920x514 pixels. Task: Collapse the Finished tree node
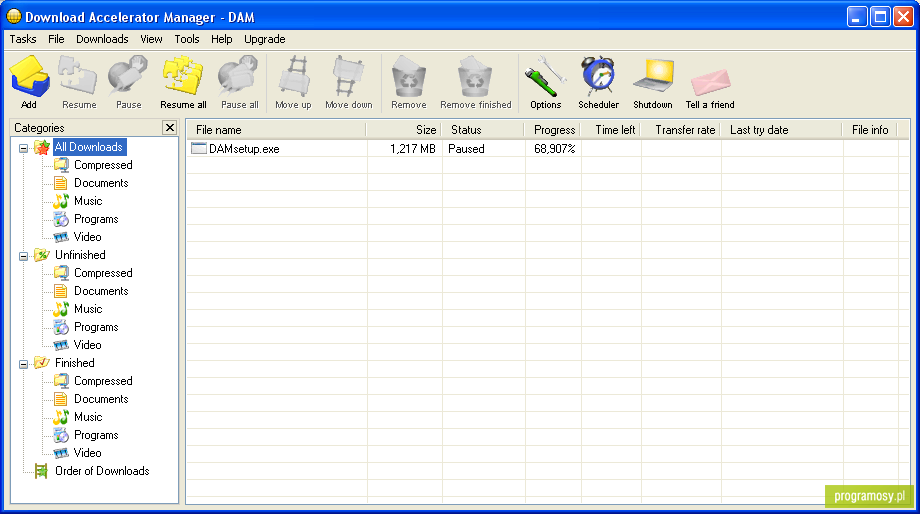[x=23, y=364]
